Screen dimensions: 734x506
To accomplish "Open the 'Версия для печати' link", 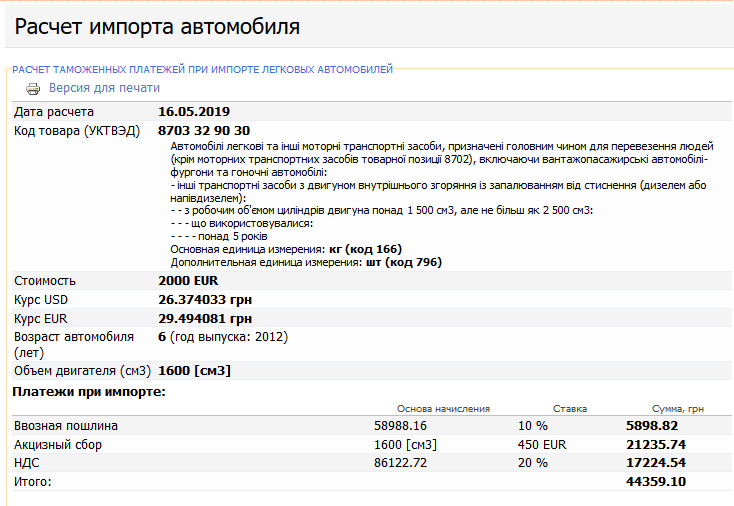I will (104, 88).
